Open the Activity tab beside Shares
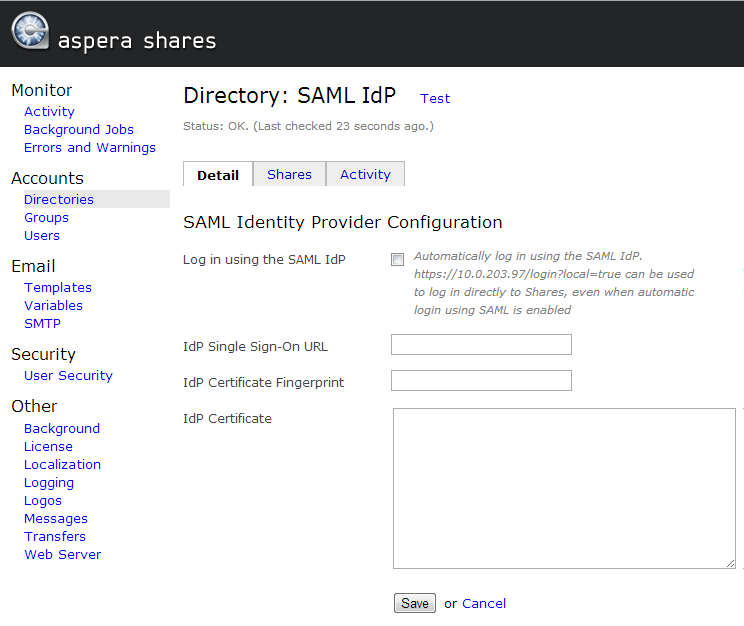Screen dimensions: 744x626 coord(365,174)
